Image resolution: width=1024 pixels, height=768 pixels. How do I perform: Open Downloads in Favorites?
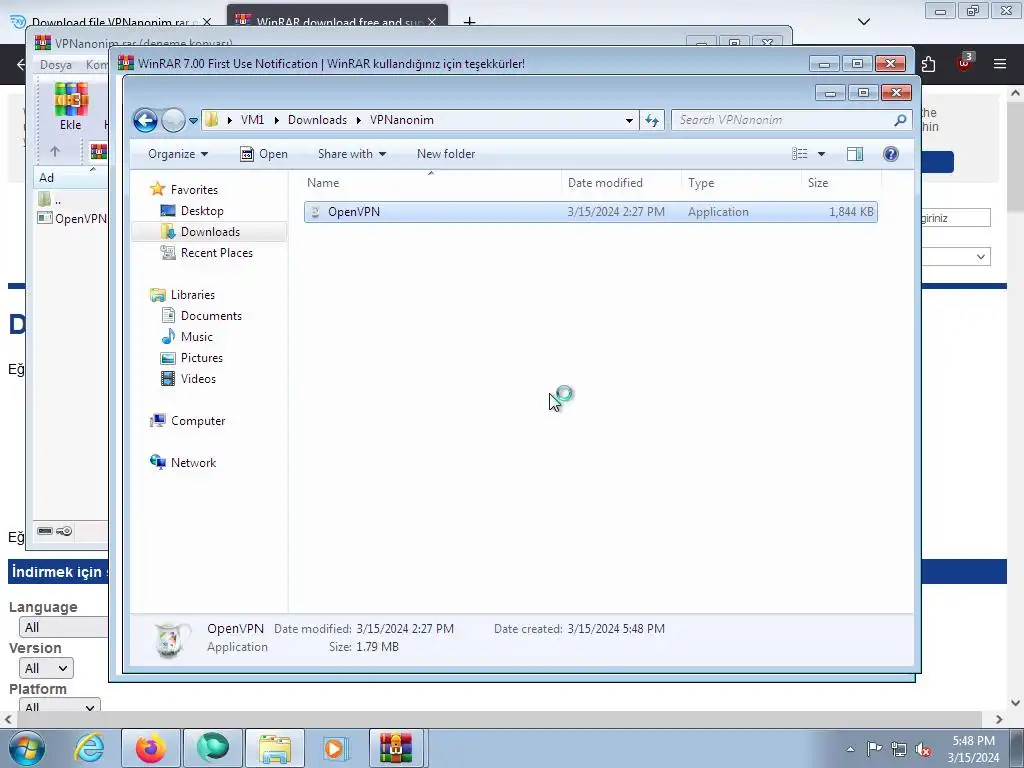[x=210, y=232]
